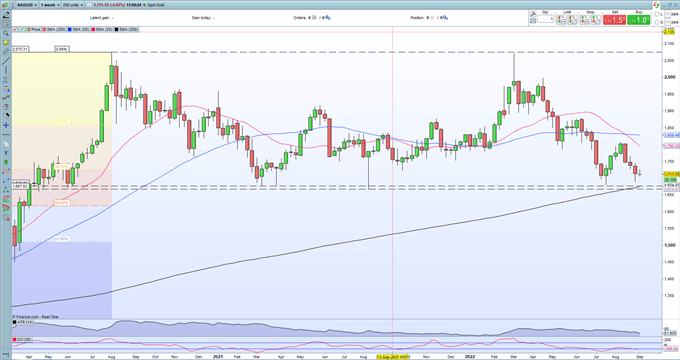Click the red Sell price button
This screenshot has height=360, width=680.
point(614,20)
